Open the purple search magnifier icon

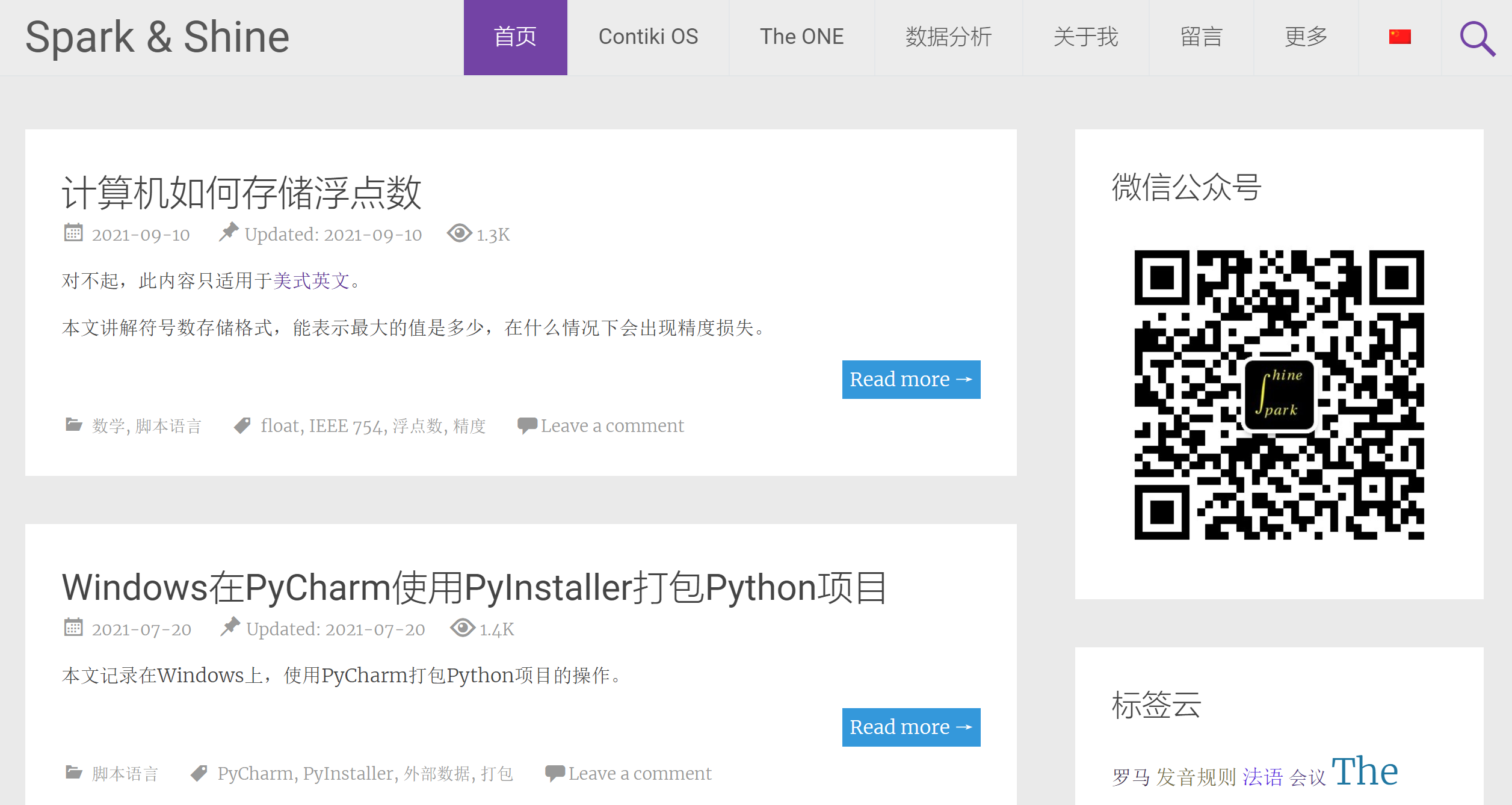tap(1477, 38)
